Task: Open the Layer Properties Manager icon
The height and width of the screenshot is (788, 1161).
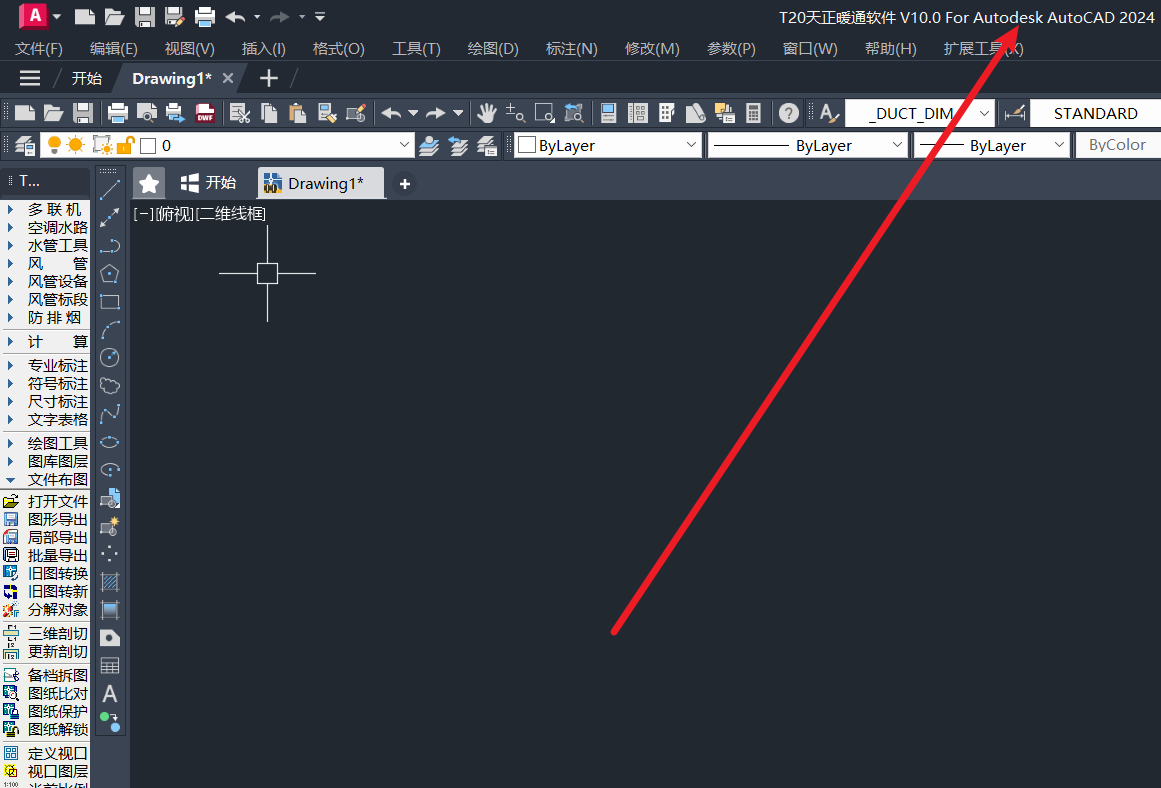Action: pos(24,145)
